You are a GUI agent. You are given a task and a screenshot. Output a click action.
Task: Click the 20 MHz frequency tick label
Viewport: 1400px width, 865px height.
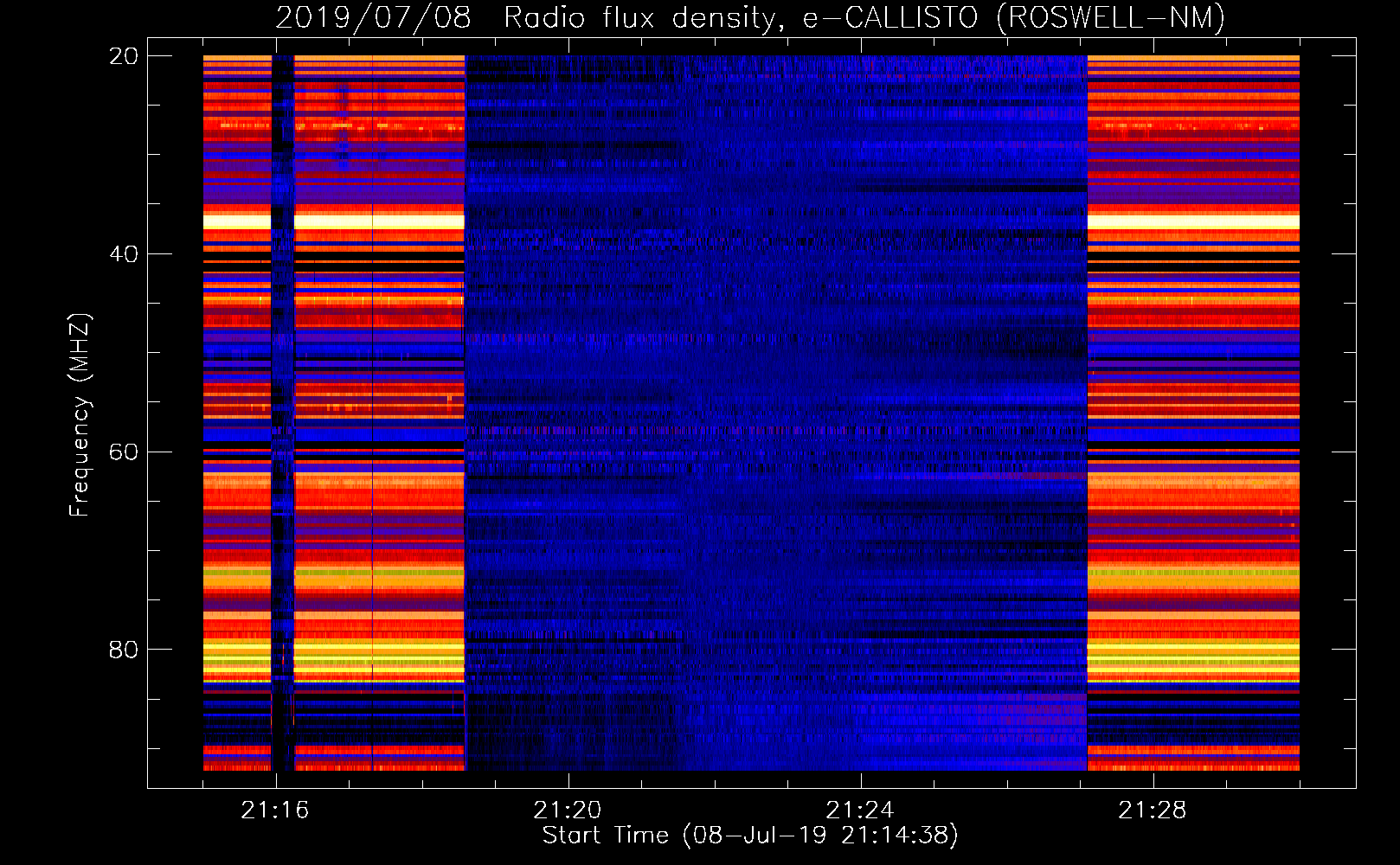[x=124, y=56]
